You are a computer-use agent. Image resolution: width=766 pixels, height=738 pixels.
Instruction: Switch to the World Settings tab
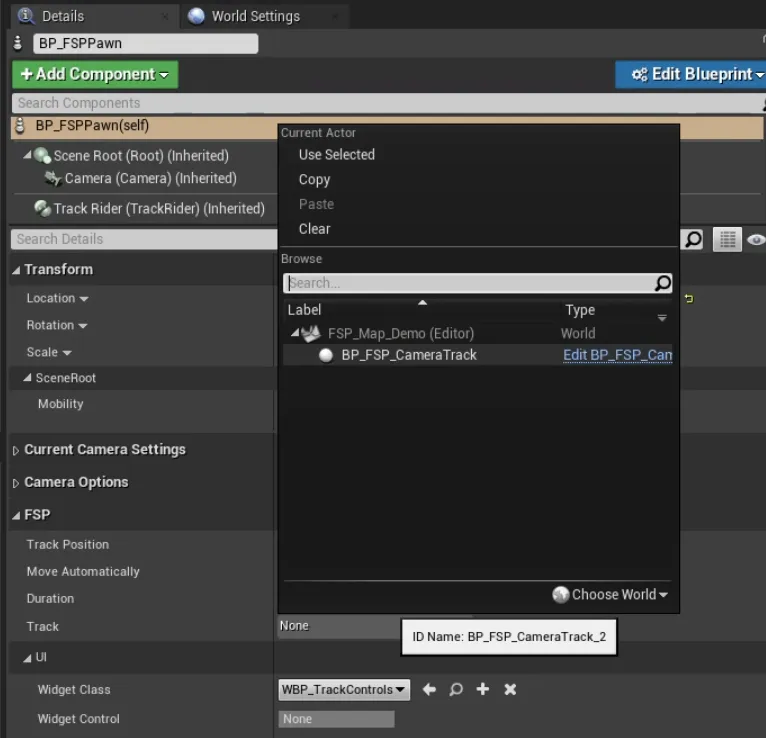point(254,16)
